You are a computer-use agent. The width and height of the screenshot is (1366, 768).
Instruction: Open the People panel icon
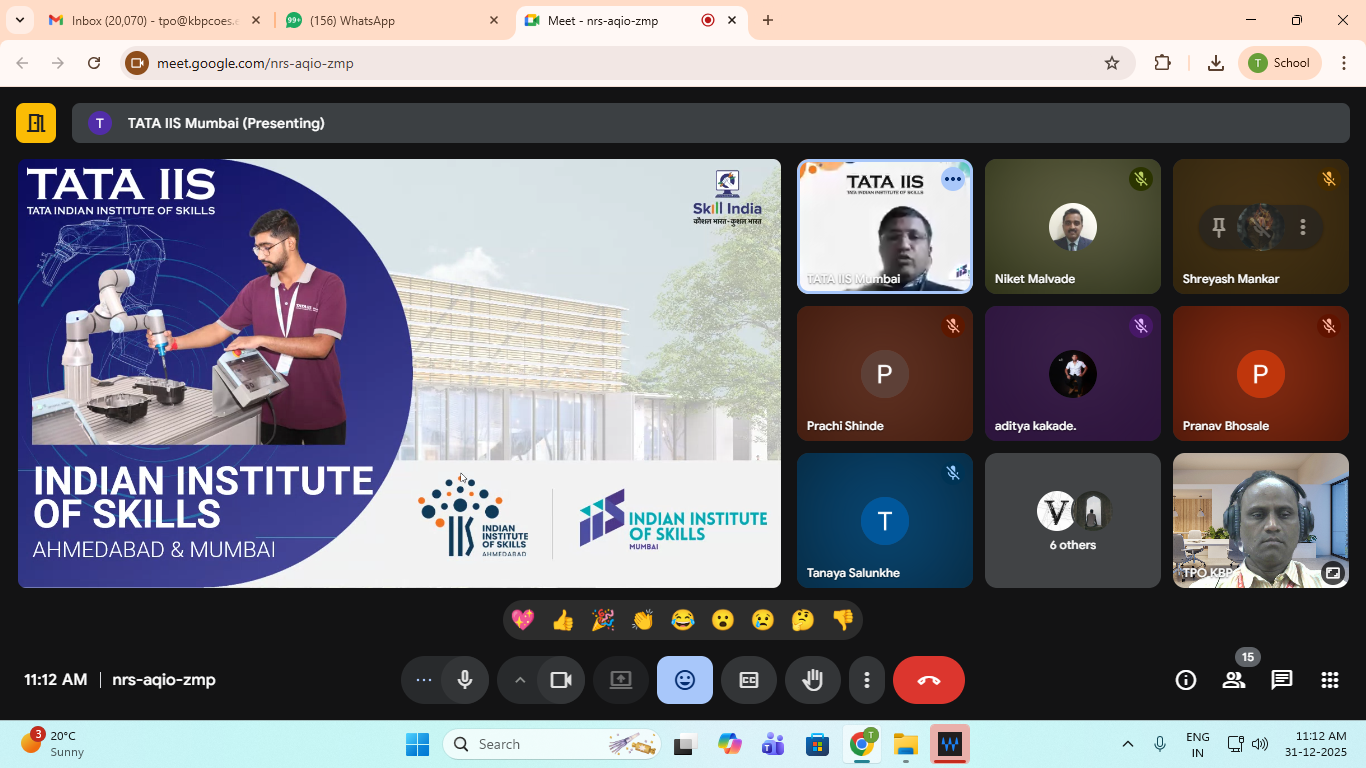point(1234,680)
